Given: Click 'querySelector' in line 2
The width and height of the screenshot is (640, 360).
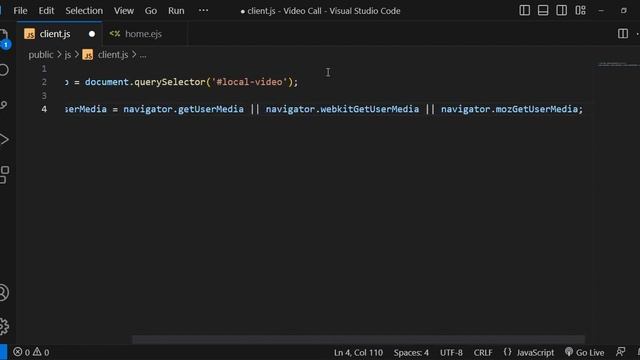Looking at the screenshot, I should [x=170, y=82].
